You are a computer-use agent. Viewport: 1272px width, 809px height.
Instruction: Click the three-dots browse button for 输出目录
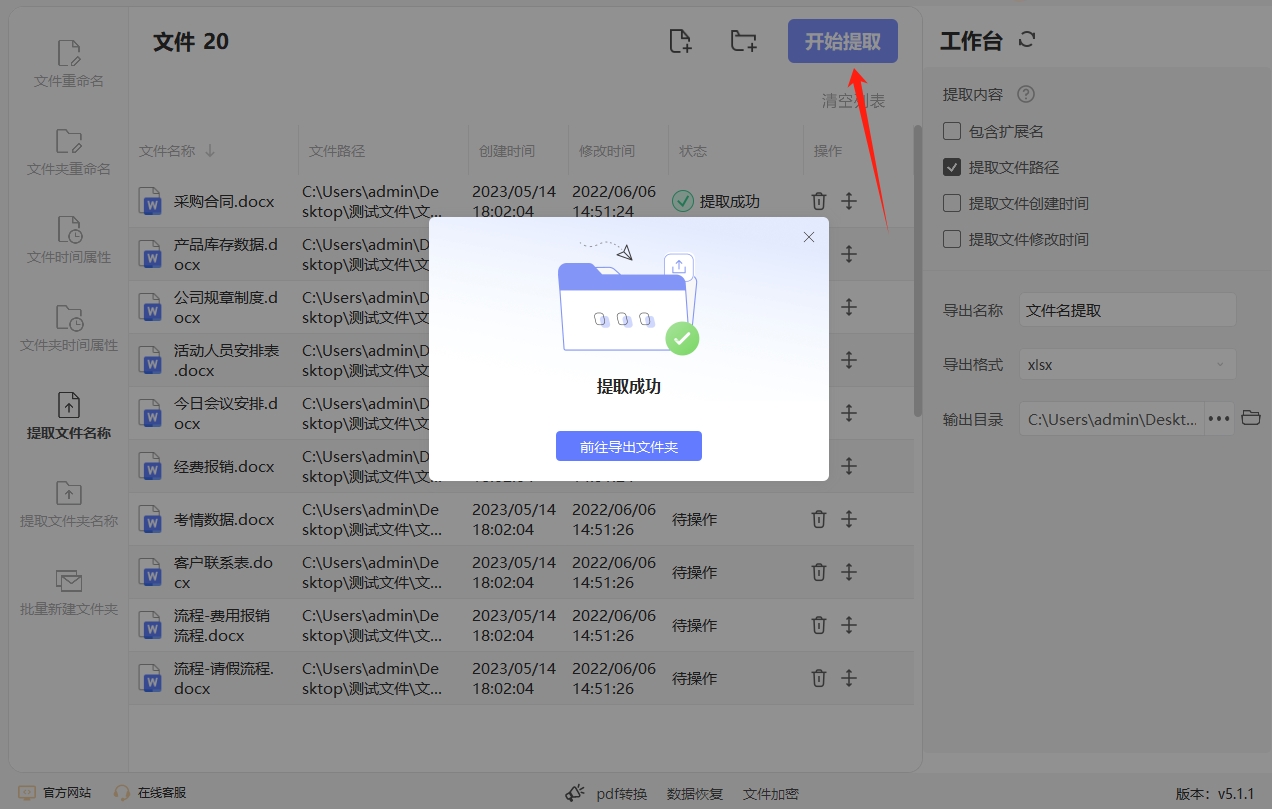pyautogui.click(x=1219, y=419)
